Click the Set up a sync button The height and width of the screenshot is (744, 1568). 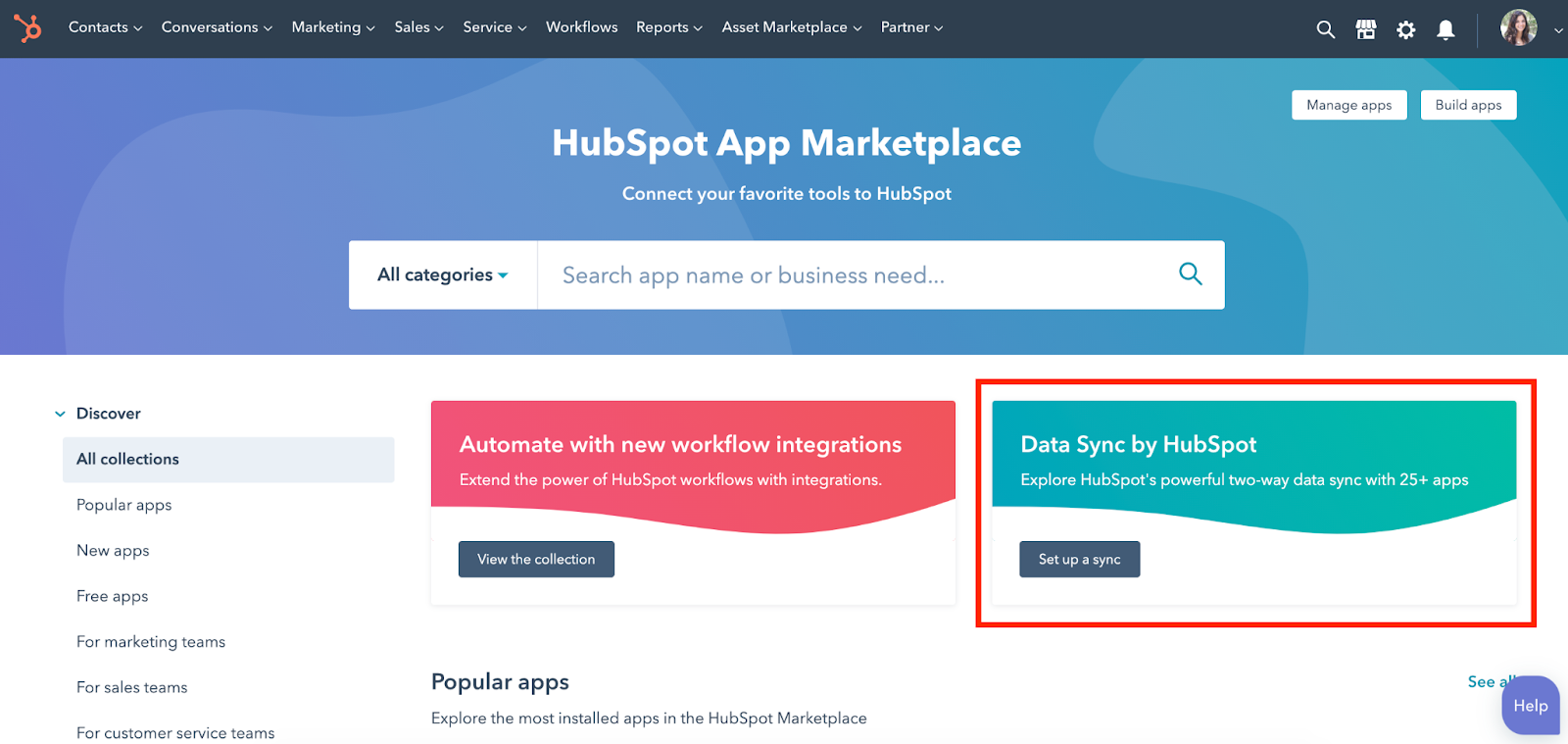[x=1079, y=559]
